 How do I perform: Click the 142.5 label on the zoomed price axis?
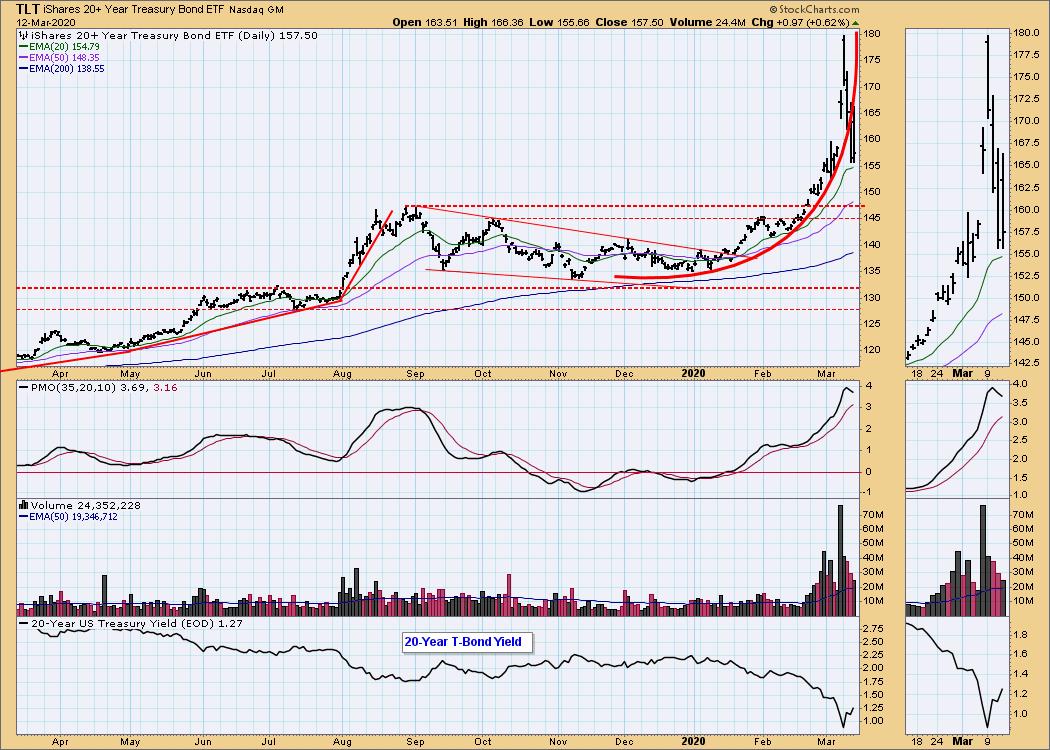point(1026,362)
